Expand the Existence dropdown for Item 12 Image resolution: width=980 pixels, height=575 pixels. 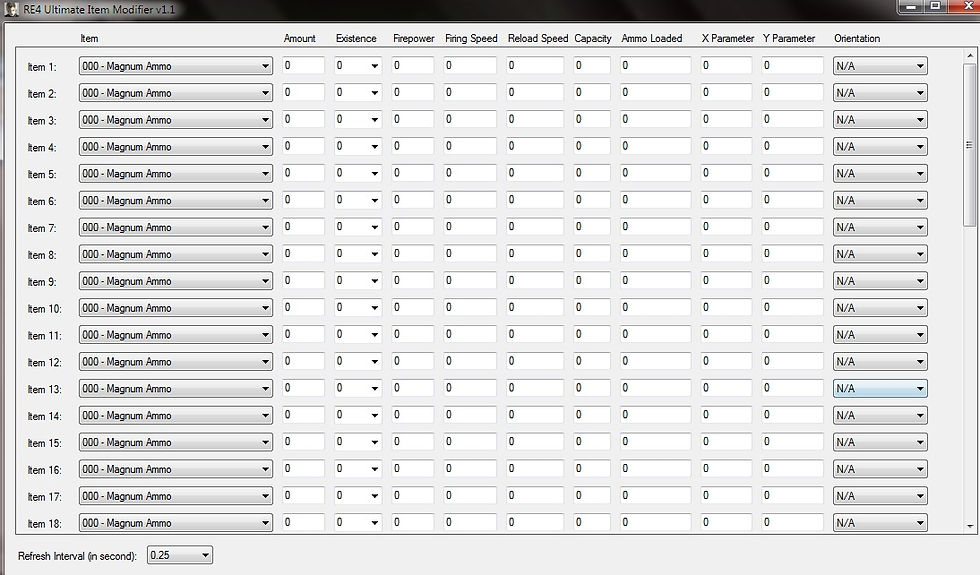(358, 361)
